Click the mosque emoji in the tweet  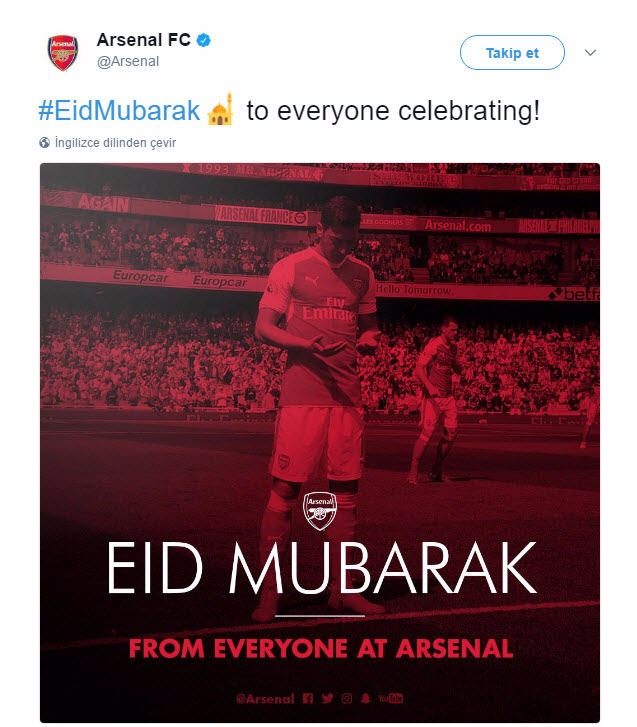(x=220, y=109)
